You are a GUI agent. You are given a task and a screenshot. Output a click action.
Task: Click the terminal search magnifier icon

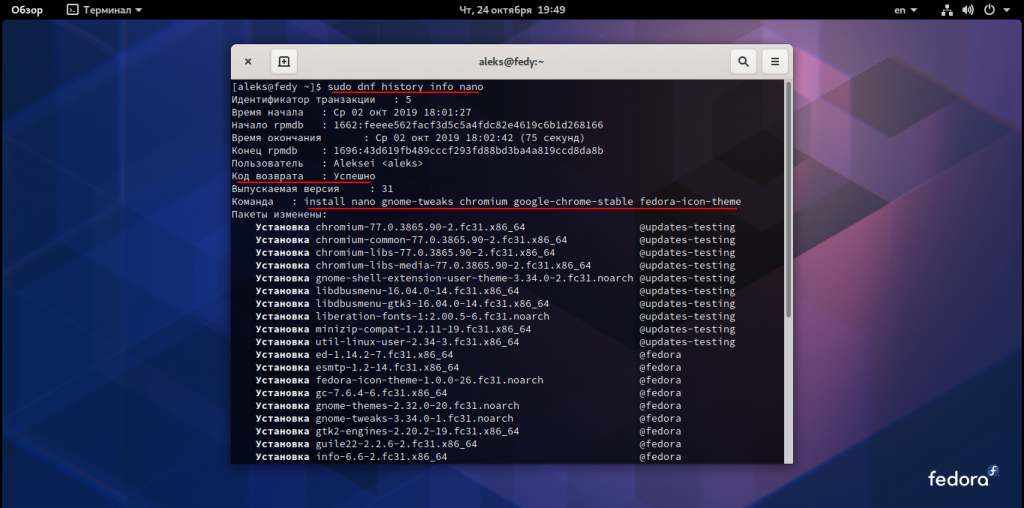coord(743,61)
